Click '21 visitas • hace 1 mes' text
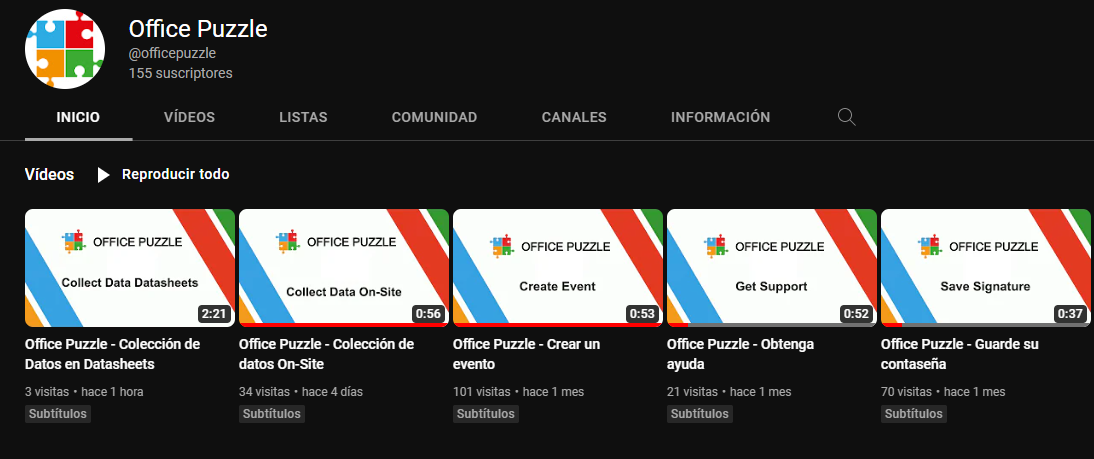1094x459 pixels. click(729, 392)
